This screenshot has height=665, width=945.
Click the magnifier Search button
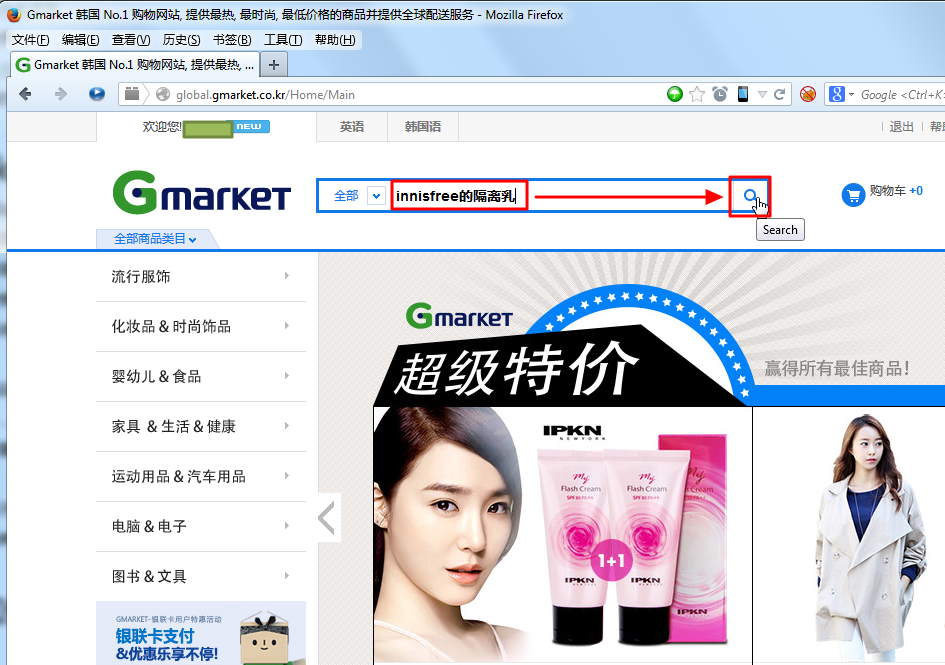click(750, 196)
